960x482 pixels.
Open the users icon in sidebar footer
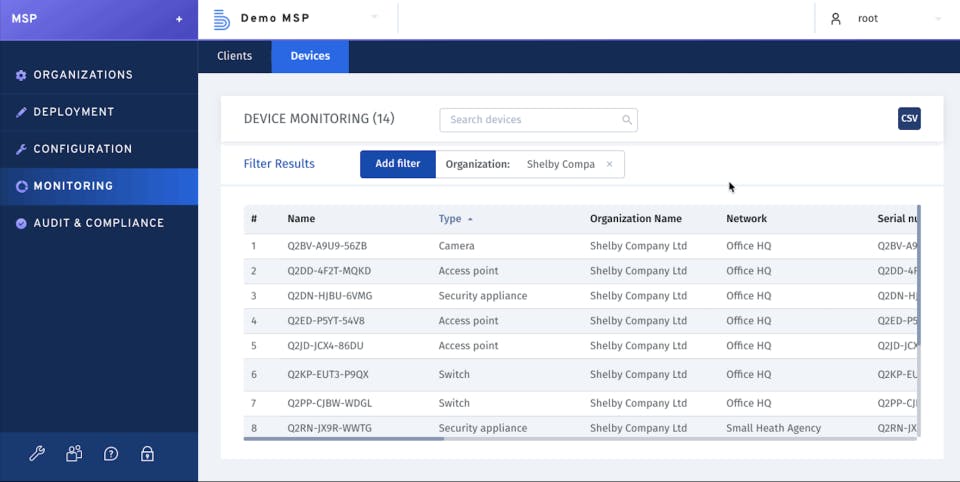(x=74, y=453)
